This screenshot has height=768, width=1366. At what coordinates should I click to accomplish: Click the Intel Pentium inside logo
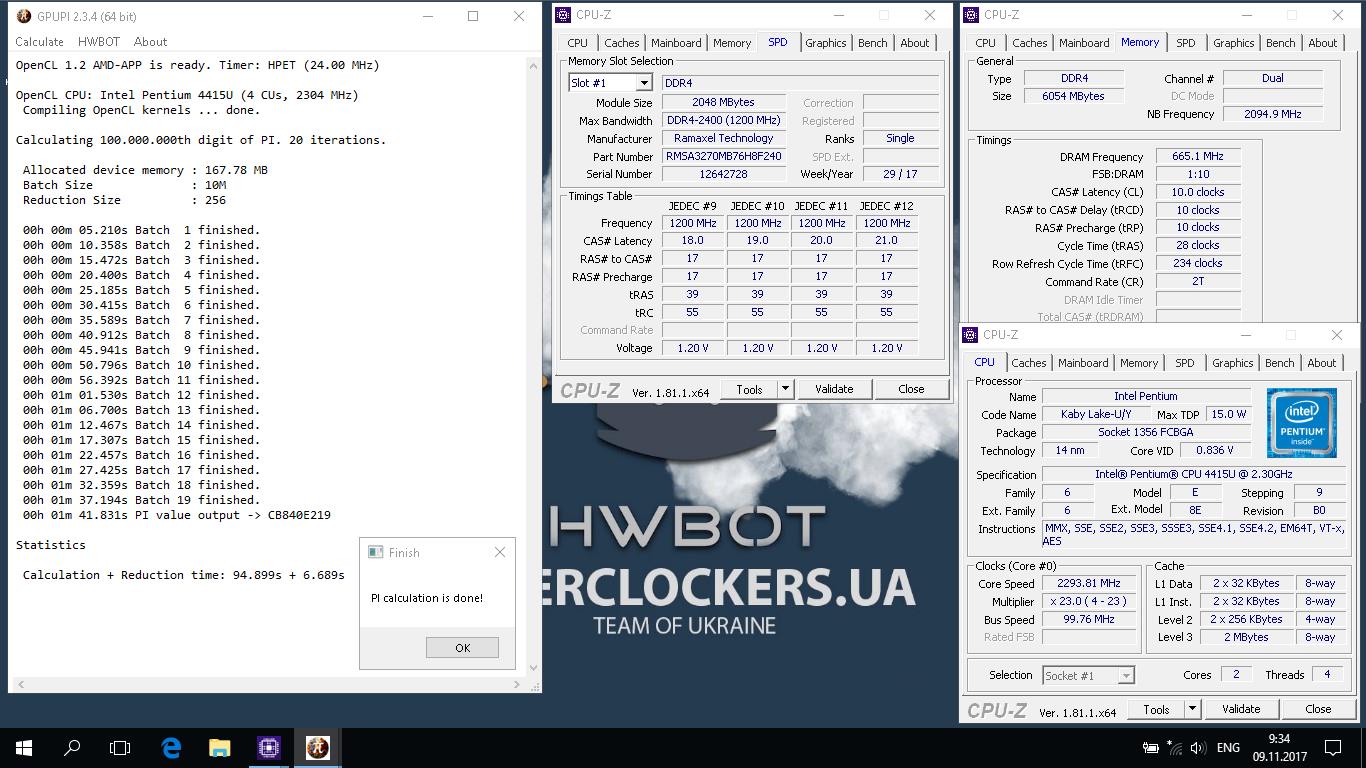[x=1302, y=423]
